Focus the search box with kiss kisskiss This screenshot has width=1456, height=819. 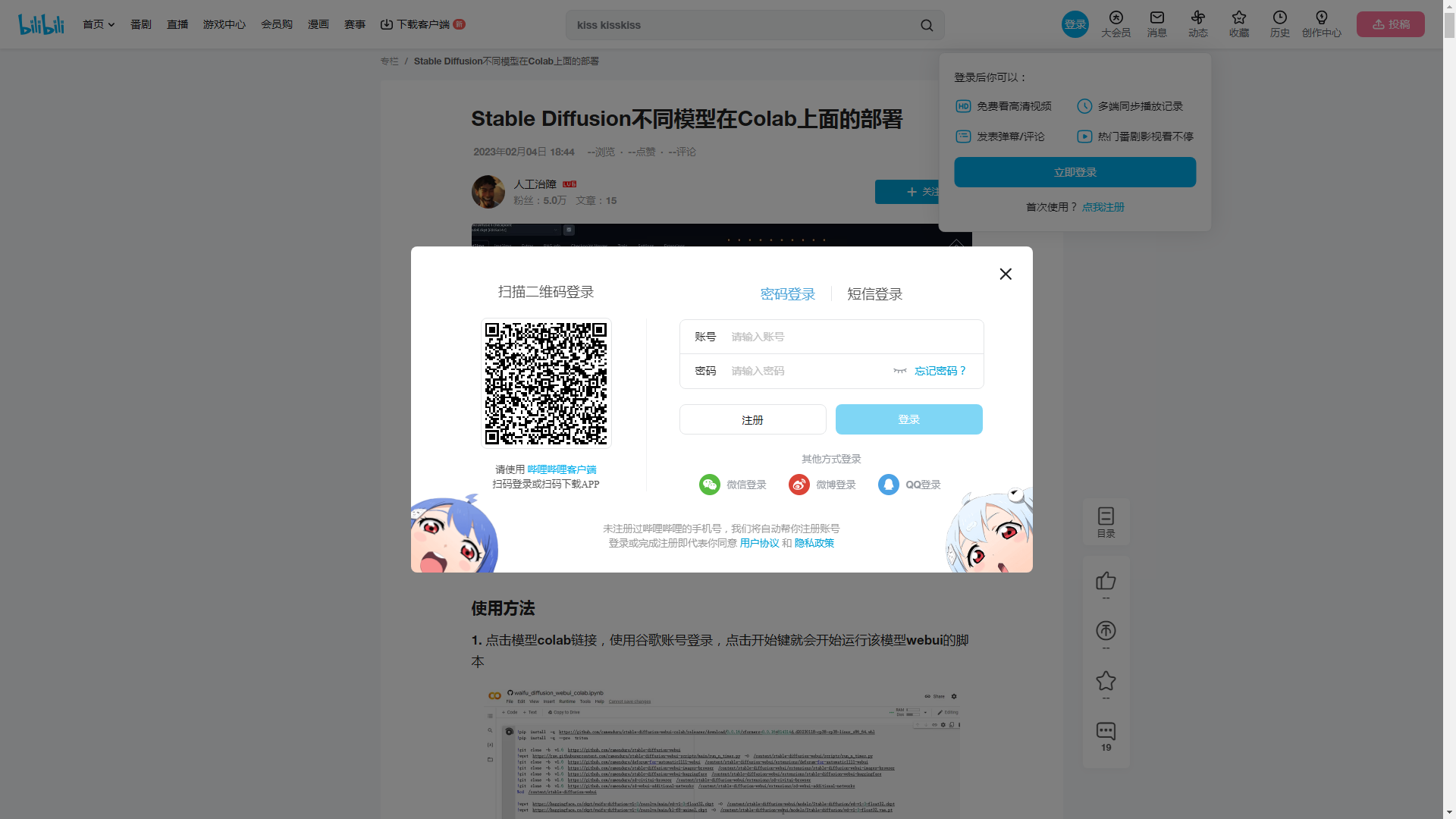pyautogui.click(x=743, y=25)
